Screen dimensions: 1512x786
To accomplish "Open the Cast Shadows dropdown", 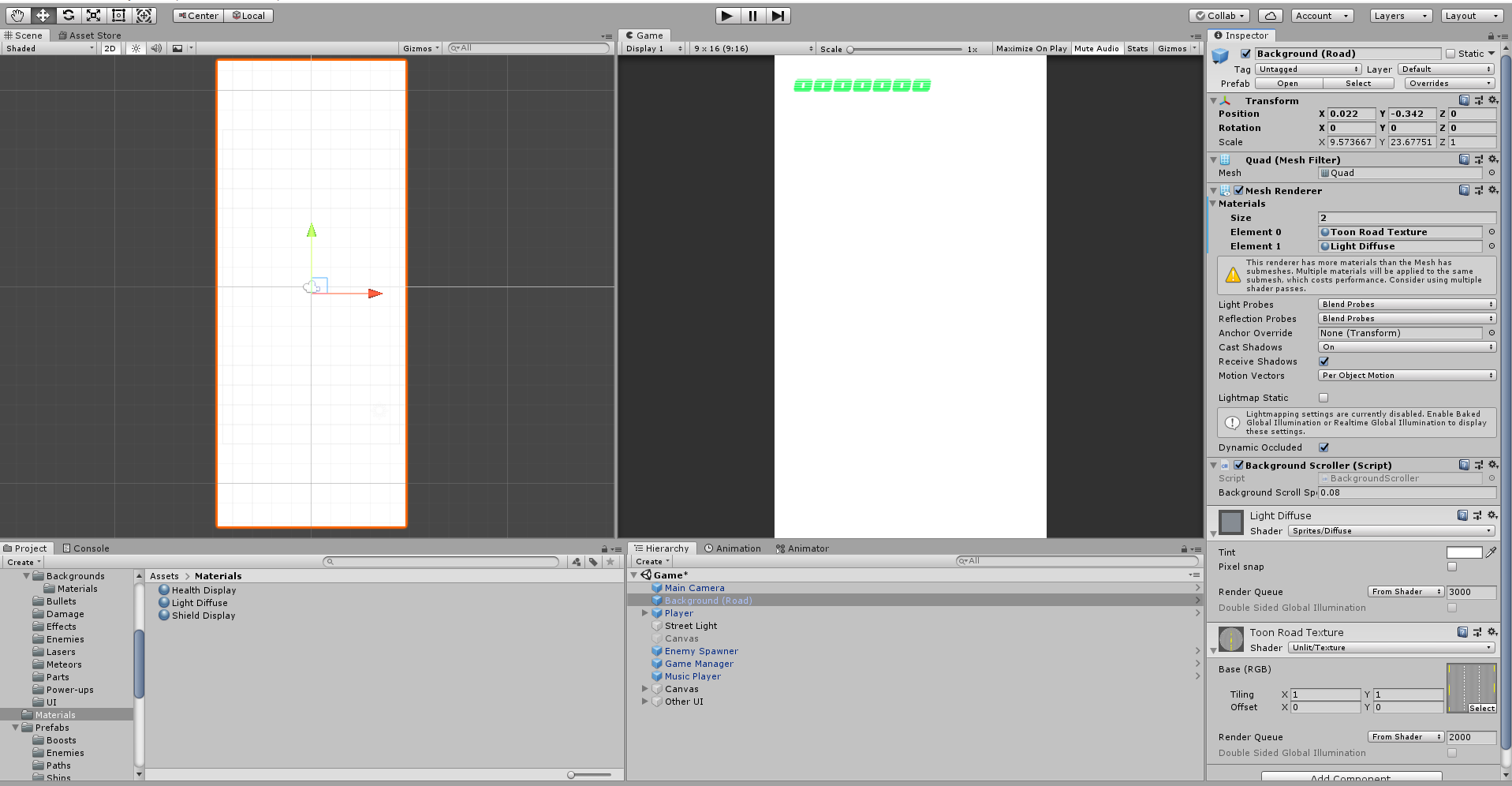I will point(1407,347).
